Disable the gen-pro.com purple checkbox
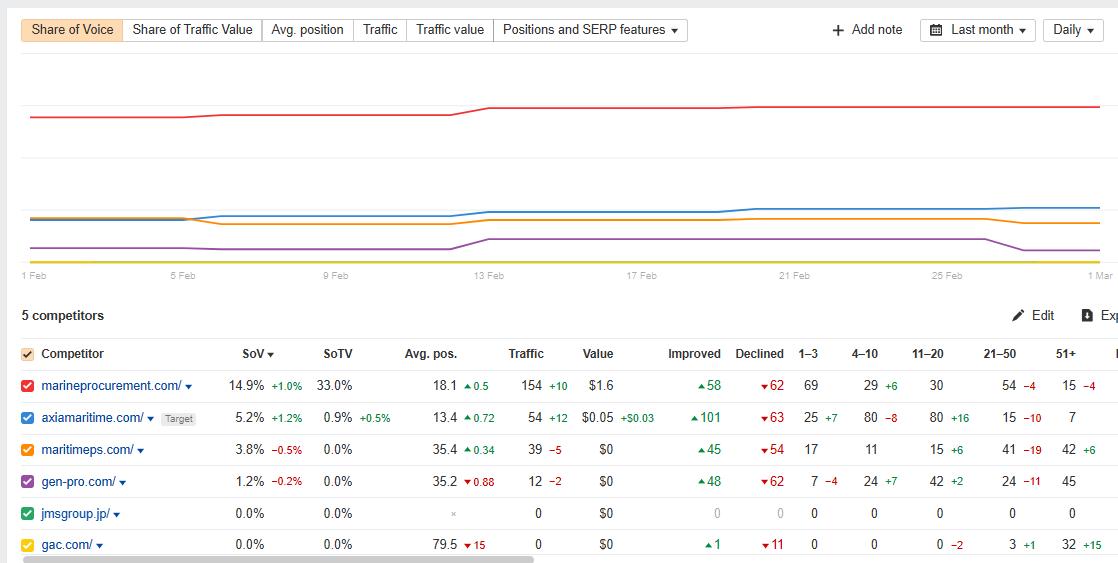This screenshot has width=1118, height=563. tap(28, 482)
